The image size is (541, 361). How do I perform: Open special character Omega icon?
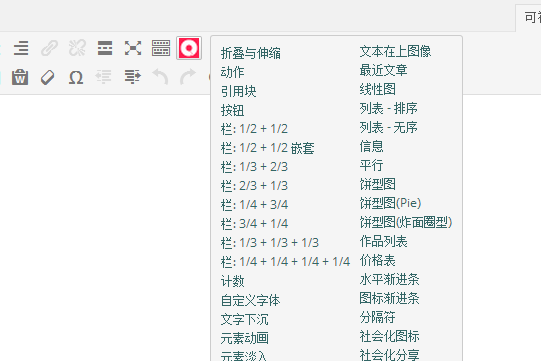point(76,77)
